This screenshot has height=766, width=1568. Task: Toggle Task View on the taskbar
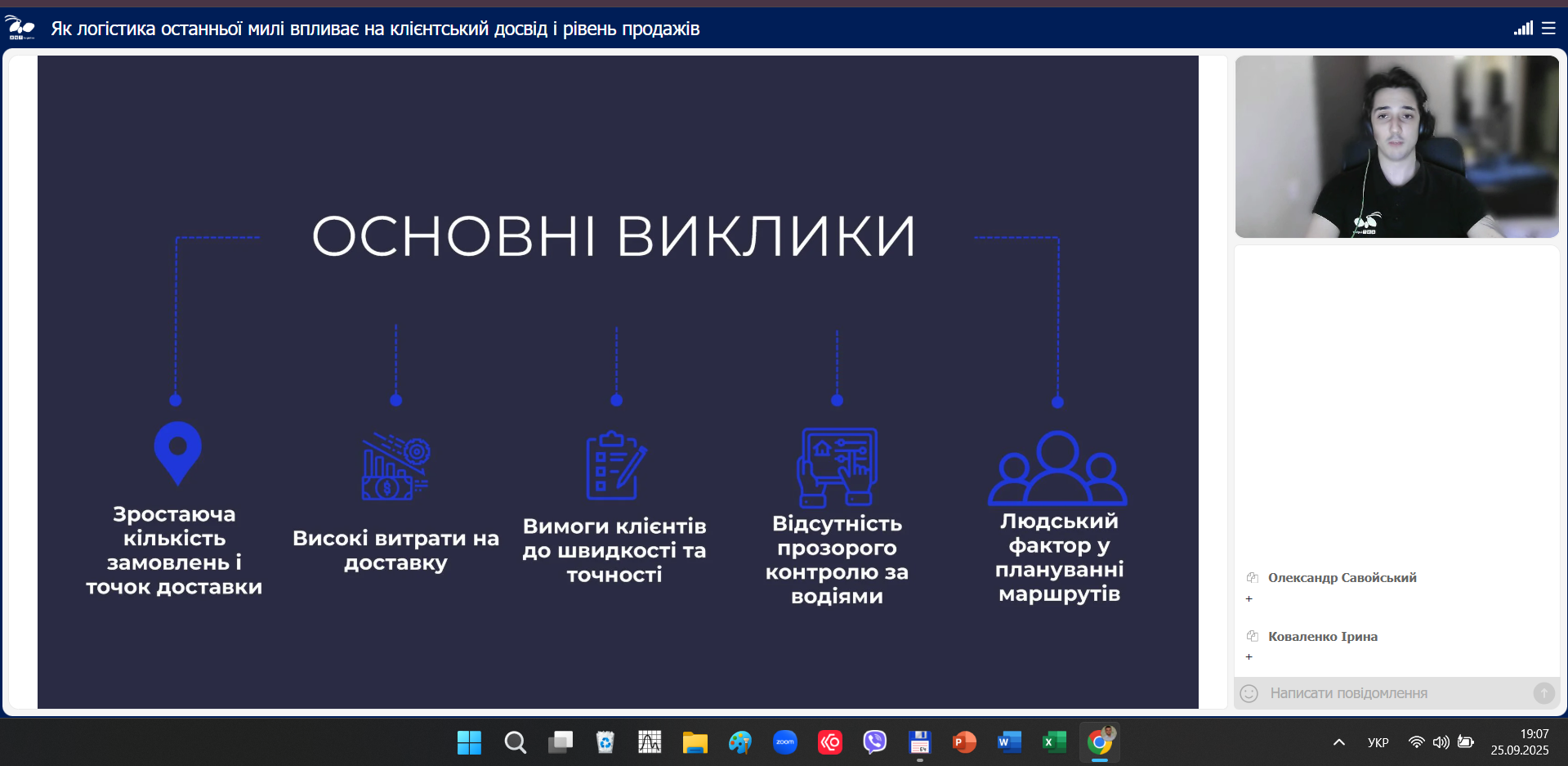[561, 742]
